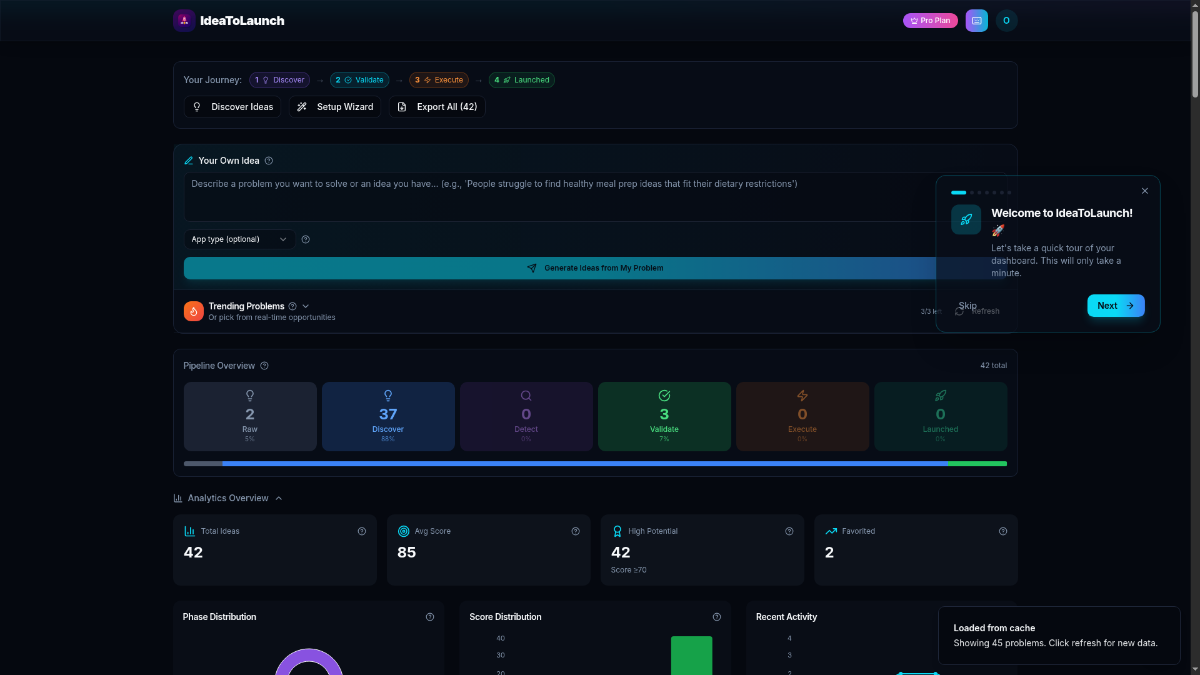
Task: Click info icon on Phase Distribution chart
Action: [x=430, y=617]
